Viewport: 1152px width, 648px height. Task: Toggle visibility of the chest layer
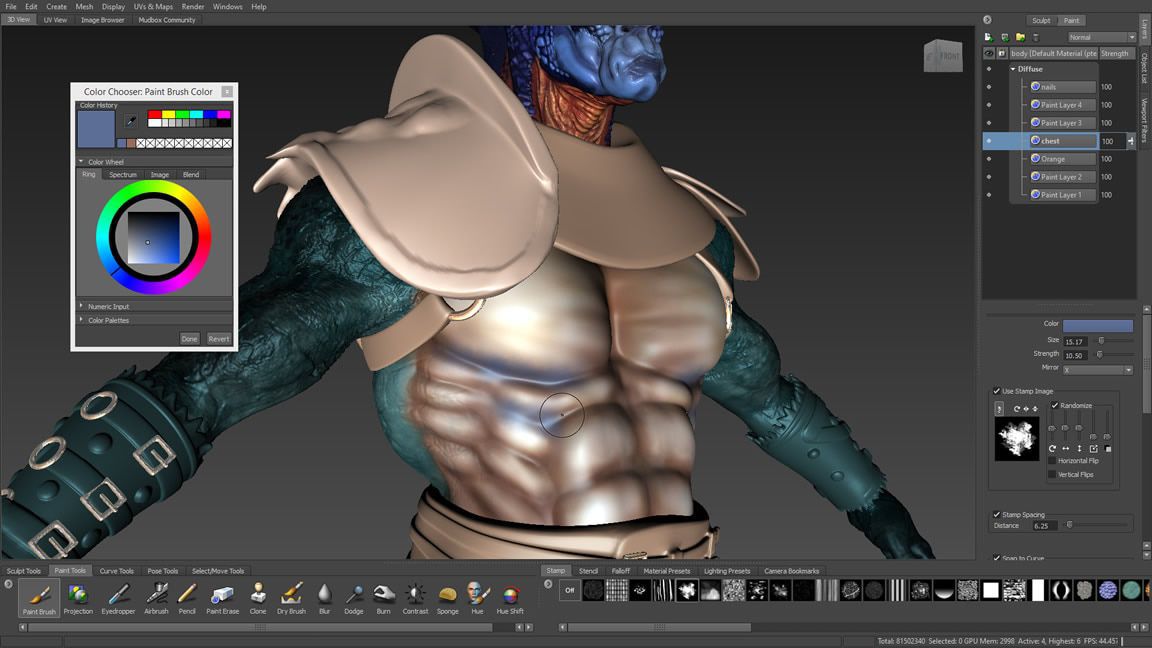pos(989,140)
